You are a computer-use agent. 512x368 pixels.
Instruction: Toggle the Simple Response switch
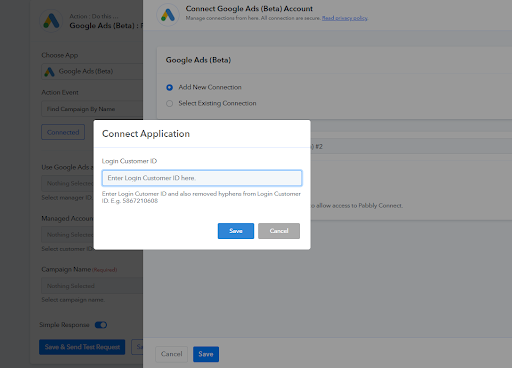(101, 325)
